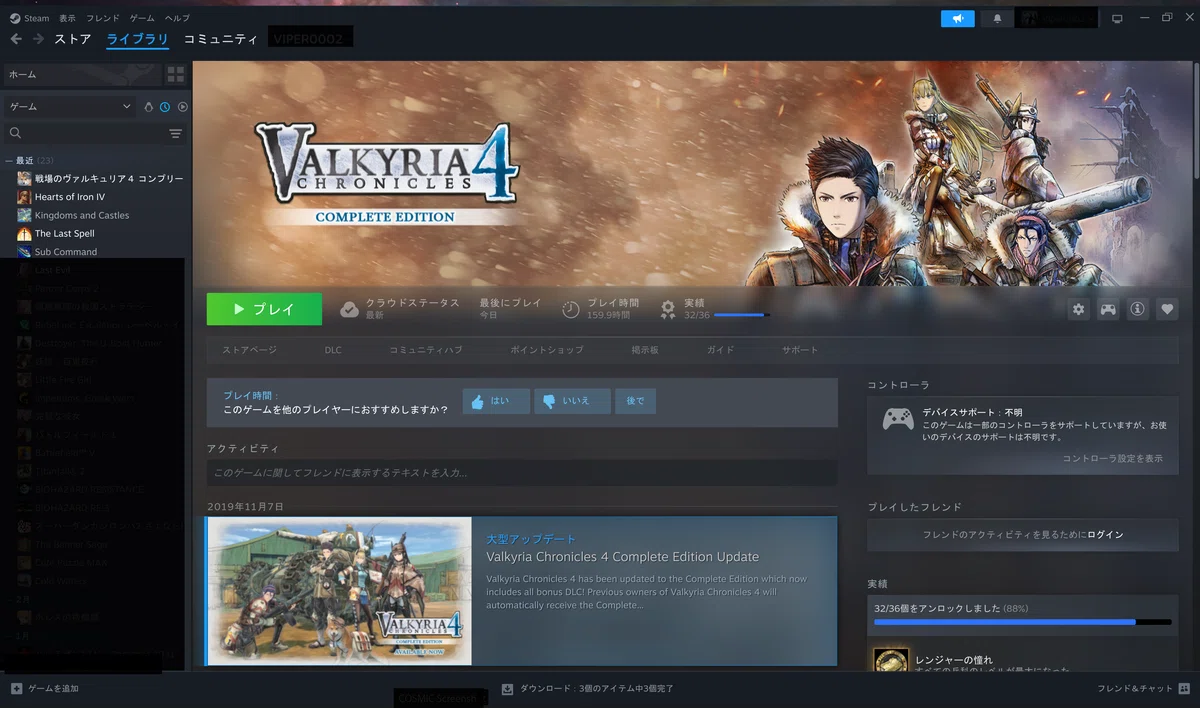
Task: Open Steam logo menu
Action: pyautogui.click(x=29, y=18)
